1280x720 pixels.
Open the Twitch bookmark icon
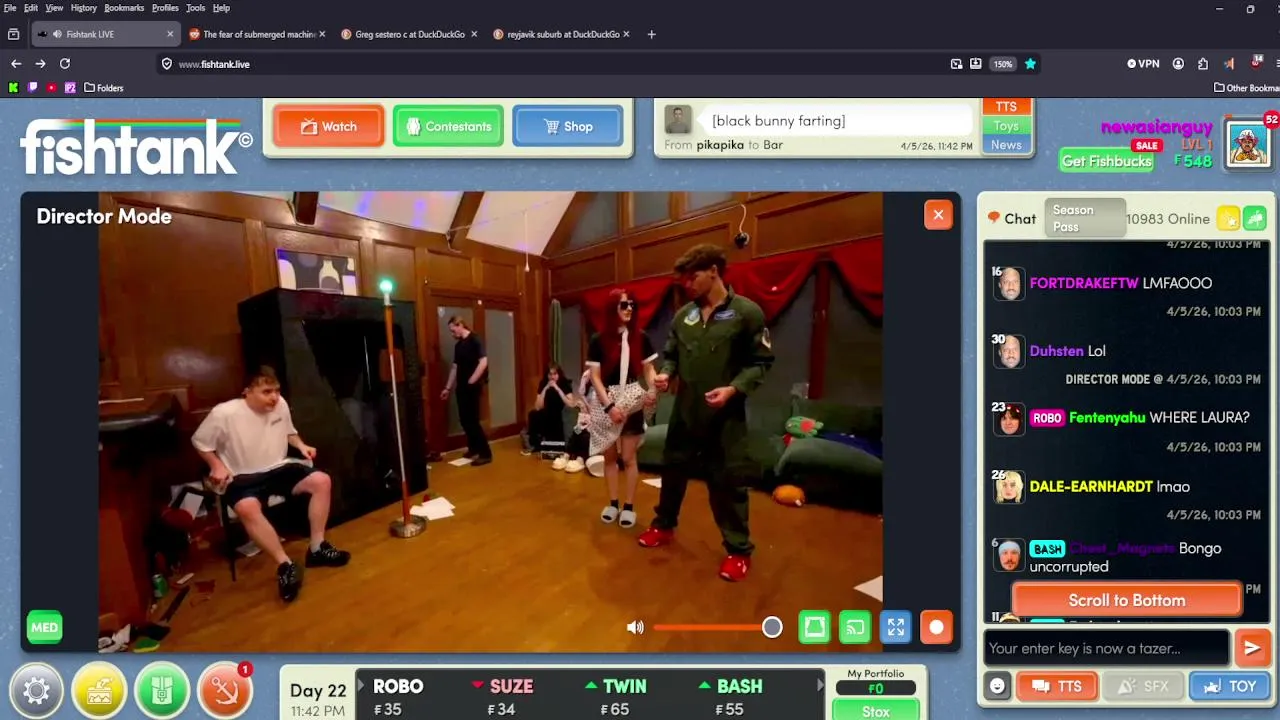32,87
